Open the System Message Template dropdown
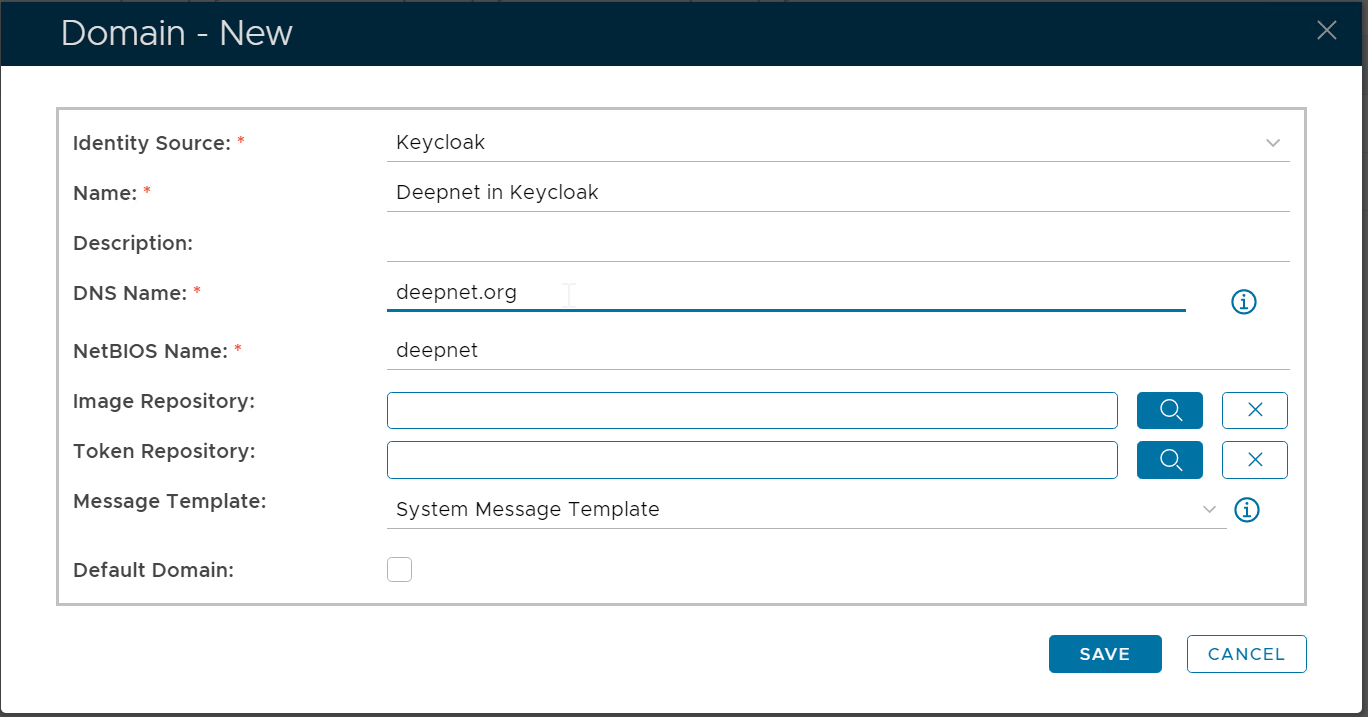 tap(790, 510)
